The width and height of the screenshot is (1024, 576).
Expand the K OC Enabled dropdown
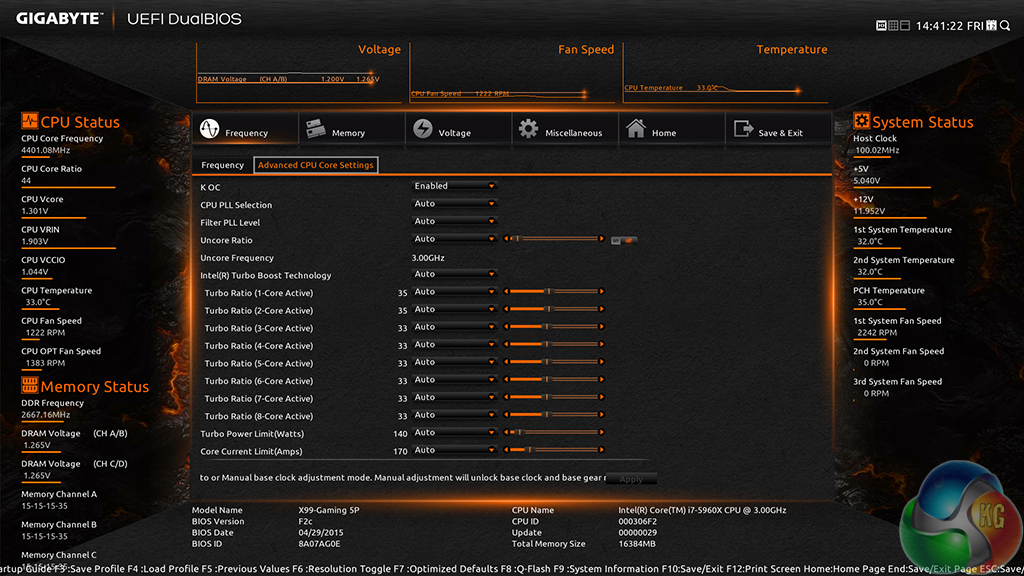click(x=455, y=186)
